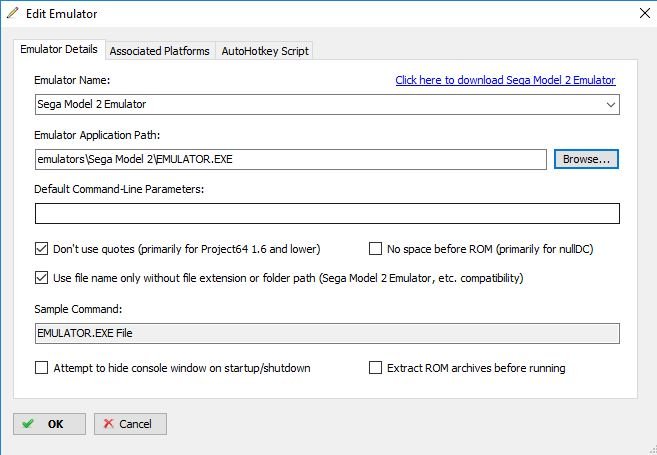The height and width of the screenshot is (455, 657).
Task: Click the Default Command-Line Parameters field
Action: click(327, 213)
